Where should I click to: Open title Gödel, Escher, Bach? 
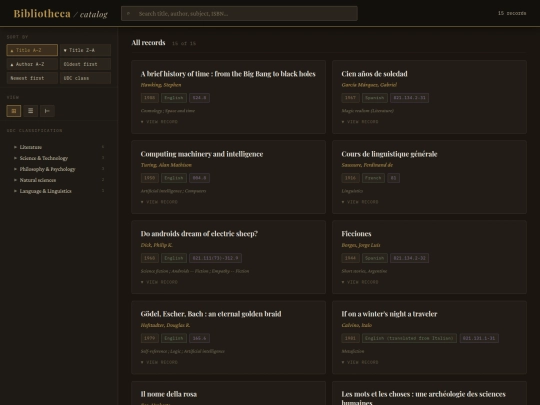click(x=211, y=314)
